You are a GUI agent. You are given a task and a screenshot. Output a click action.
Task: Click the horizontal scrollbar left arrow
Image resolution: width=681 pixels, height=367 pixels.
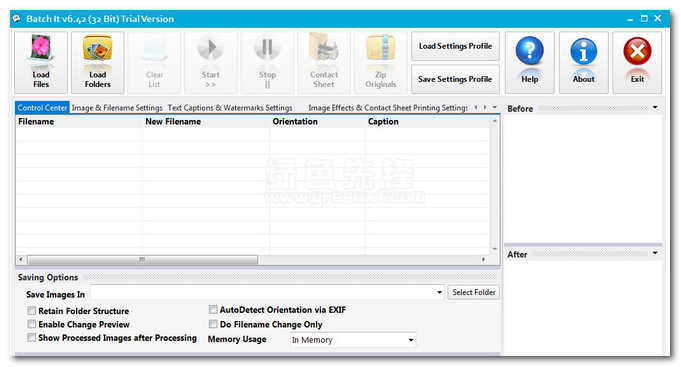coord(21,260)
